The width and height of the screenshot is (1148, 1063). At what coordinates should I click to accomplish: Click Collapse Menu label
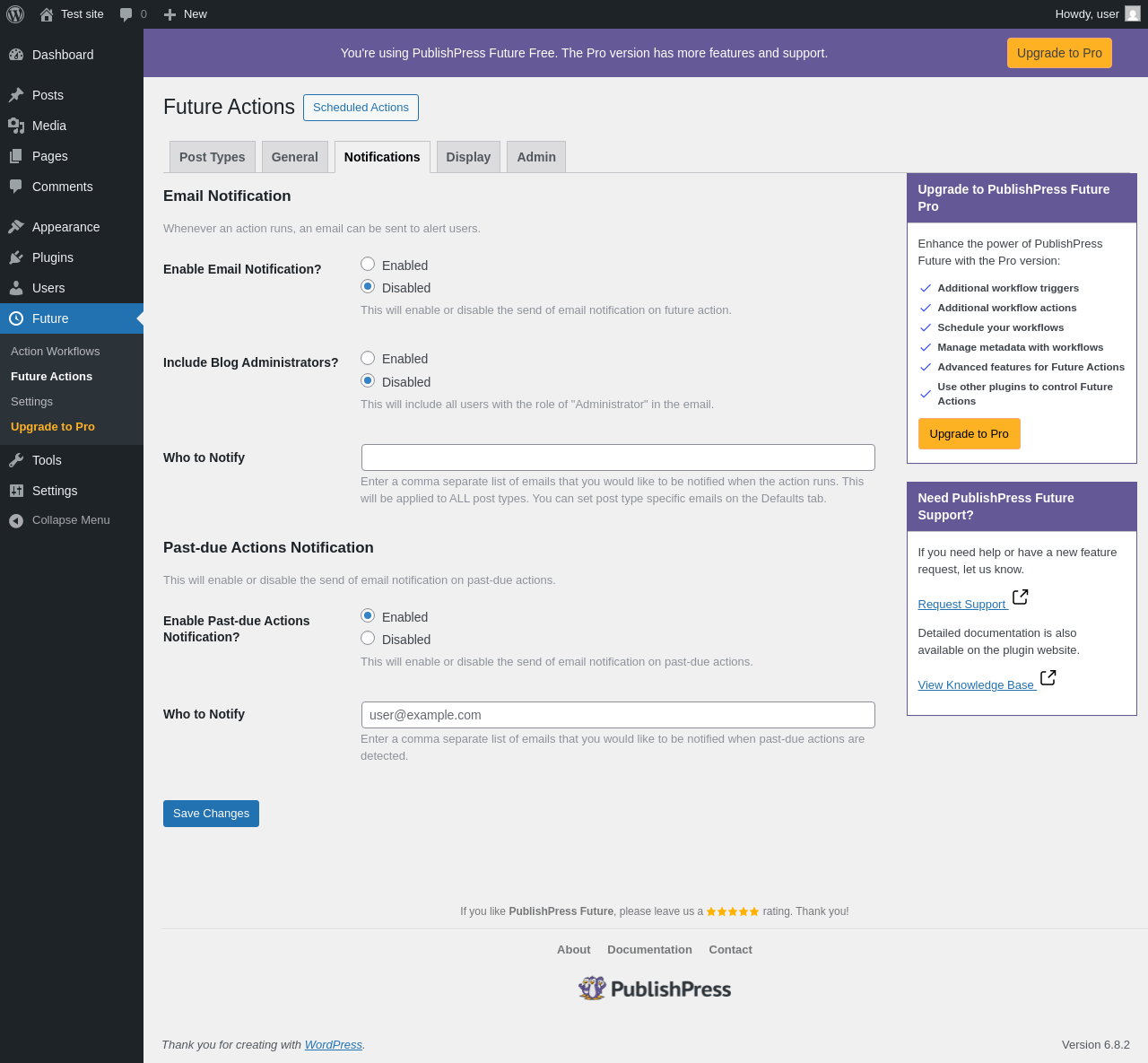(71, 520)
